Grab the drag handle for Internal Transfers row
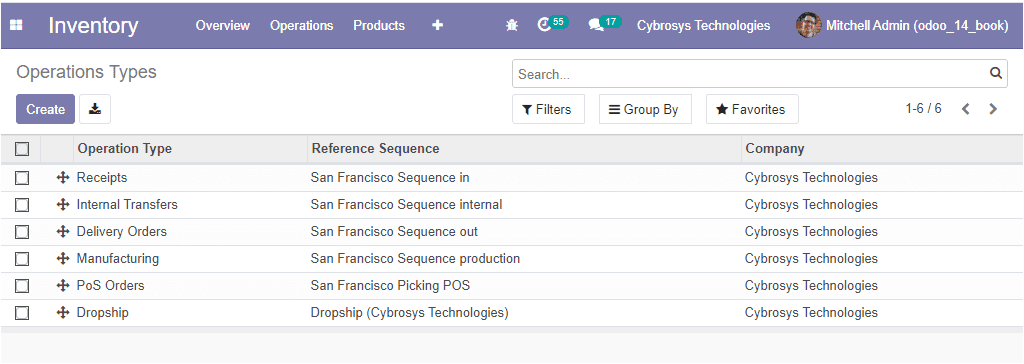 [63, 205]
